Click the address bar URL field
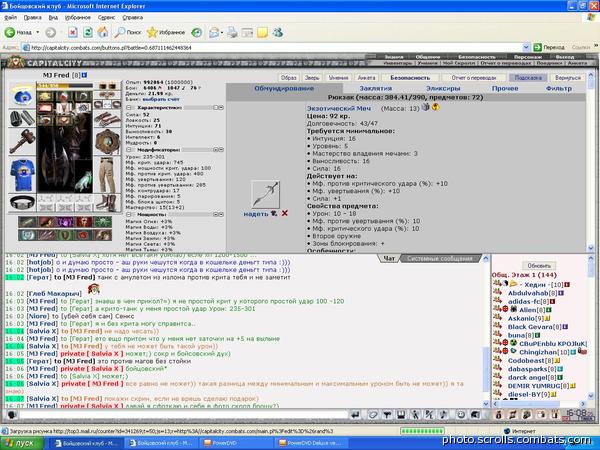 [x=272, y=47]
